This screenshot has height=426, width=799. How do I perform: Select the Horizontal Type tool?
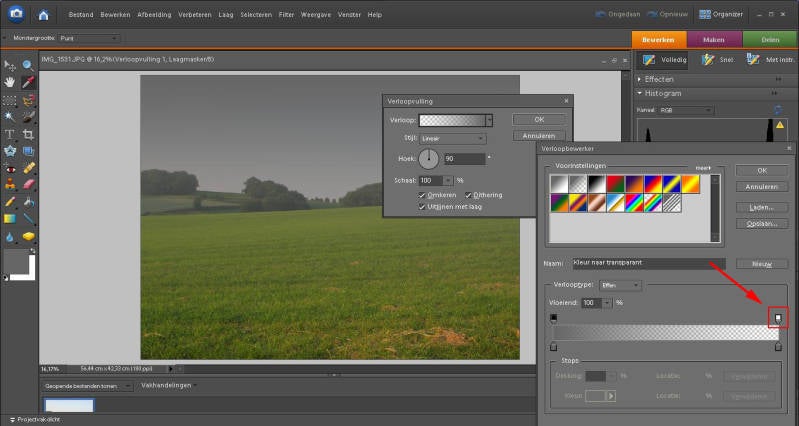pos(10,133)
